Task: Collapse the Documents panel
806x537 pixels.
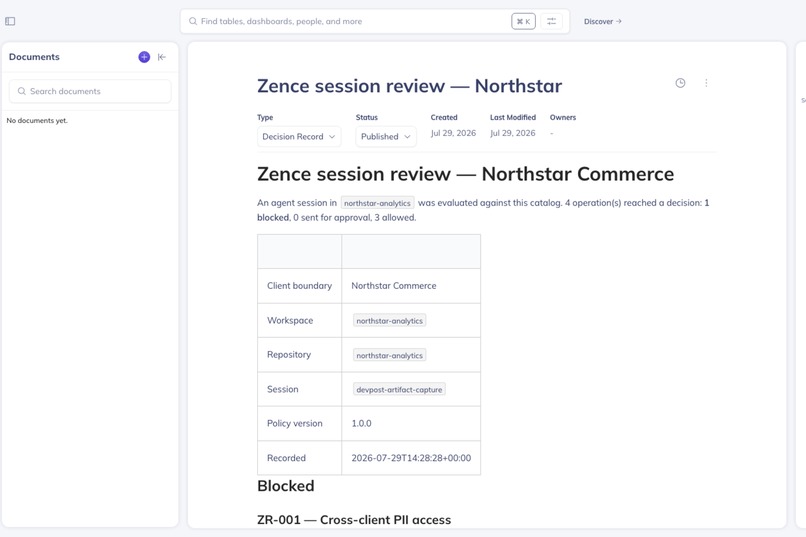Action: (x=162, y=57)
